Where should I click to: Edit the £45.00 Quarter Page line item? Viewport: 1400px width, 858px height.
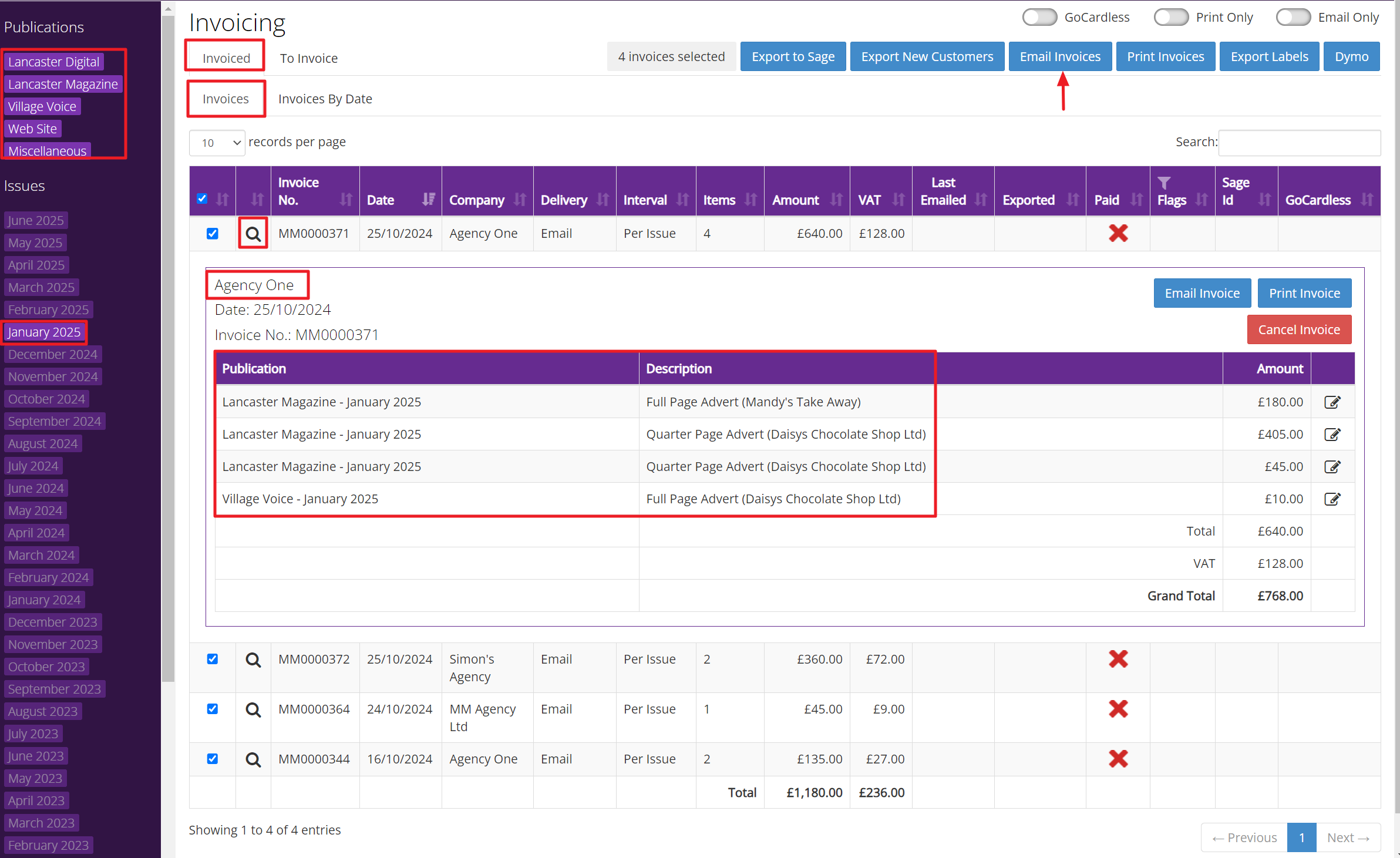[1332, 467]
